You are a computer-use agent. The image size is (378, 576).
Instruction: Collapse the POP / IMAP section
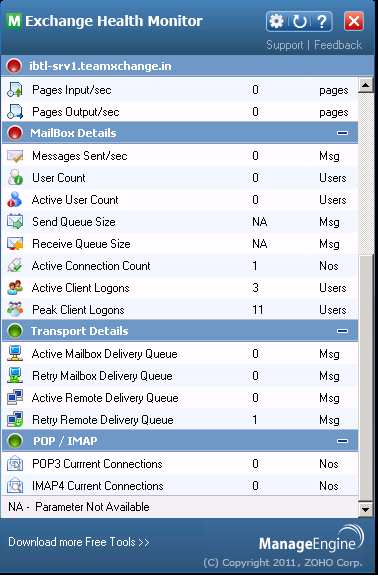click(342, 441)
